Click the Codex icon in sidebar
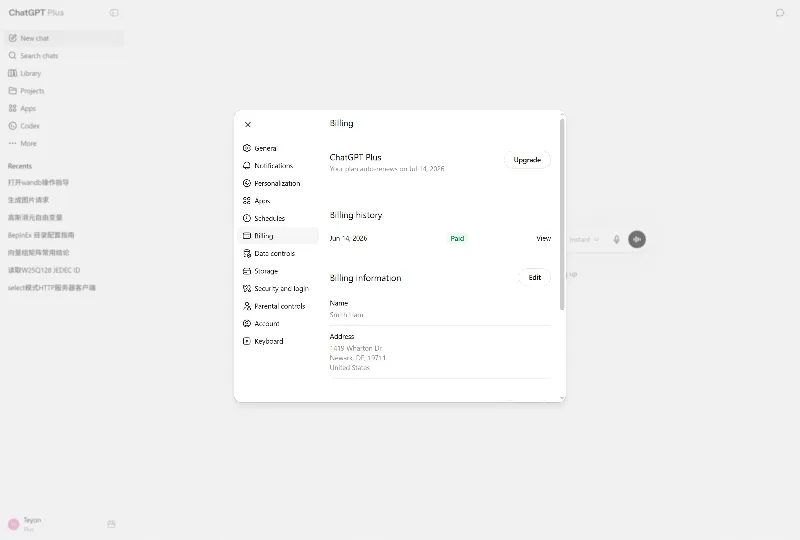 [13, 126]
